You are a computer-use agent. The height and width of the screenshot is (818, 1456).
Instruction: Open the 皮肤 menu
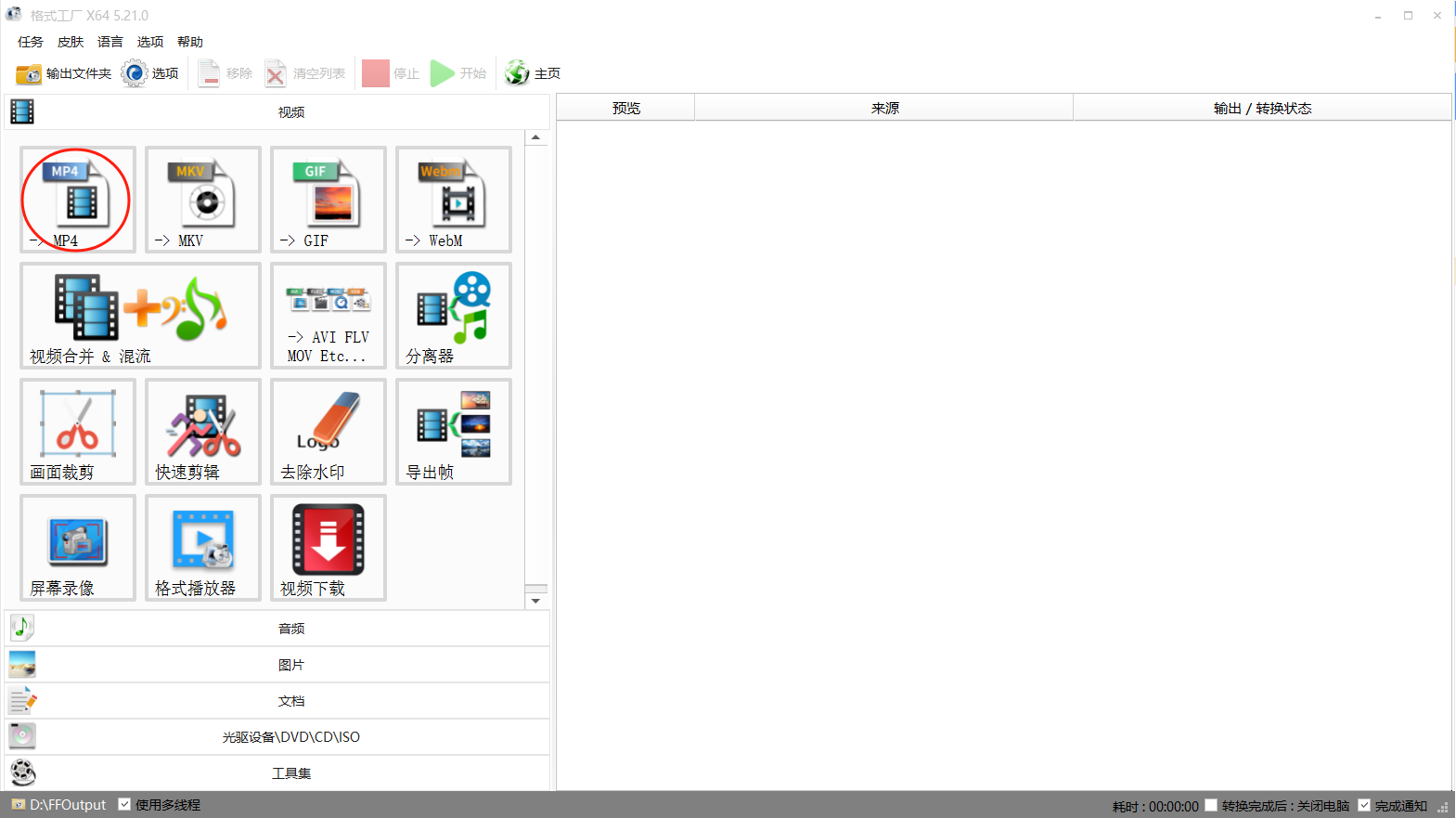point(71,42)
